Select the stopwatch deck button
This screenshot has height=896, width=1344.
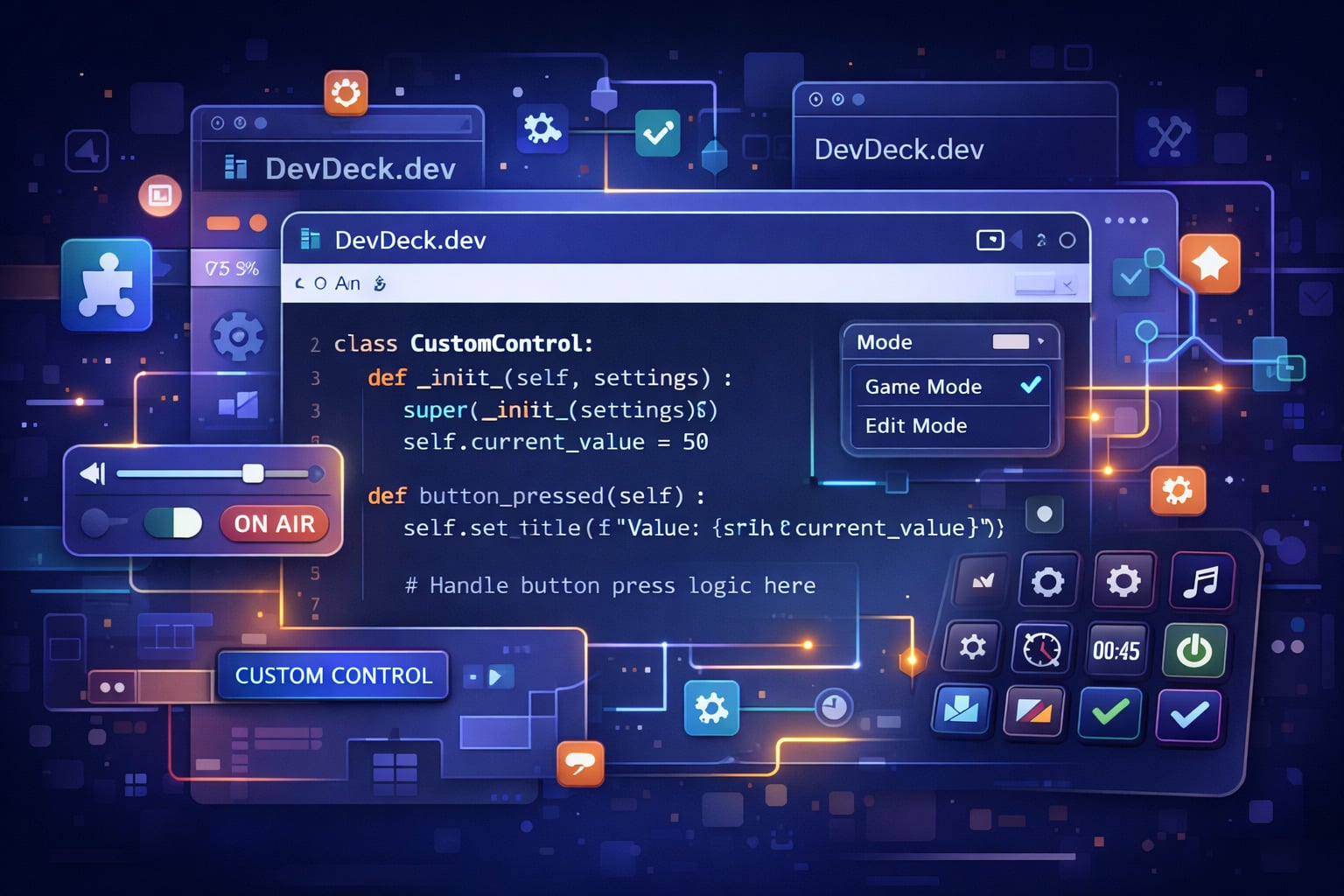(1041, 650)
